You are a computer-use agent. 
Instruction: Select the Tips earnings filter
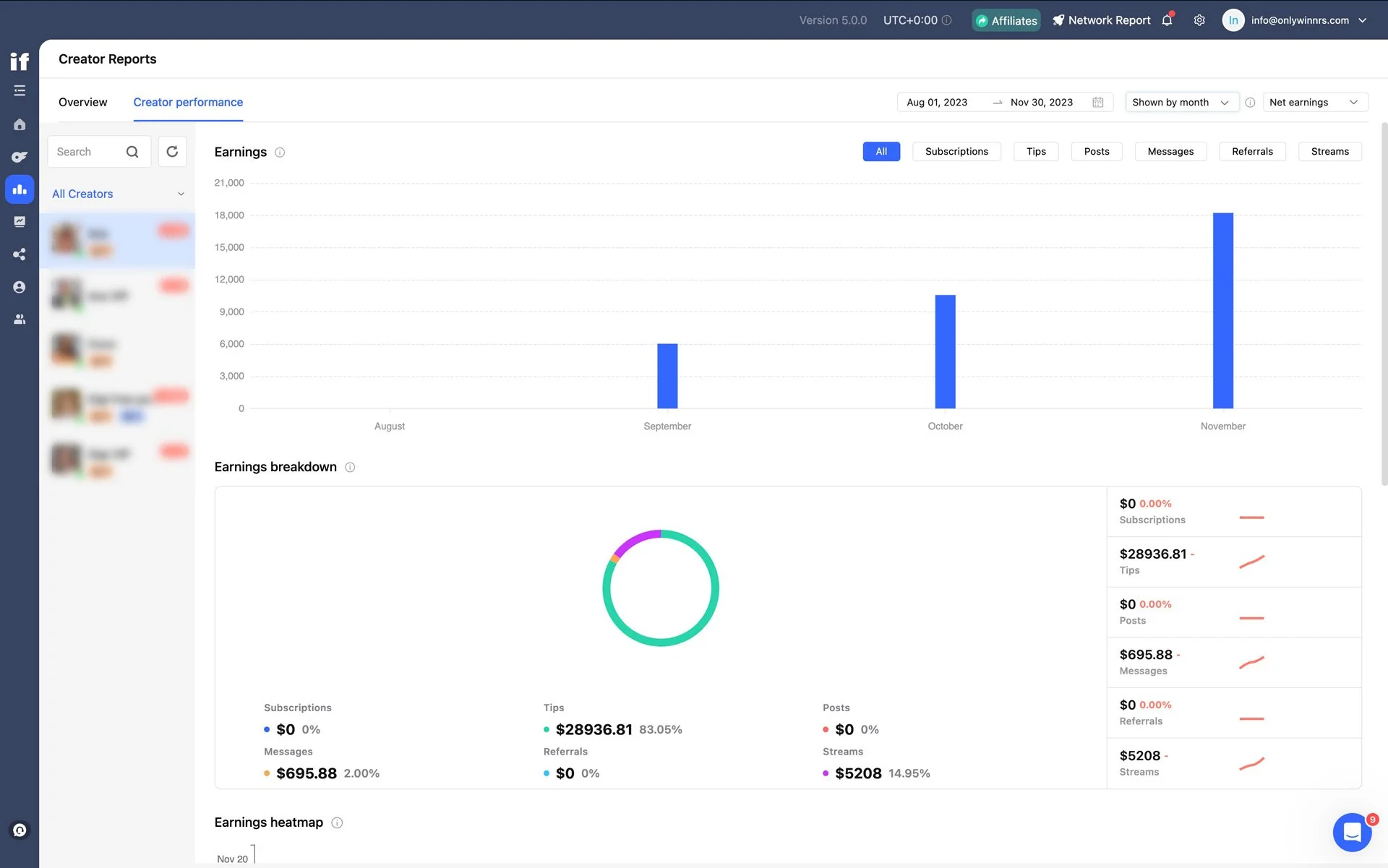(x=1035, y=152)
